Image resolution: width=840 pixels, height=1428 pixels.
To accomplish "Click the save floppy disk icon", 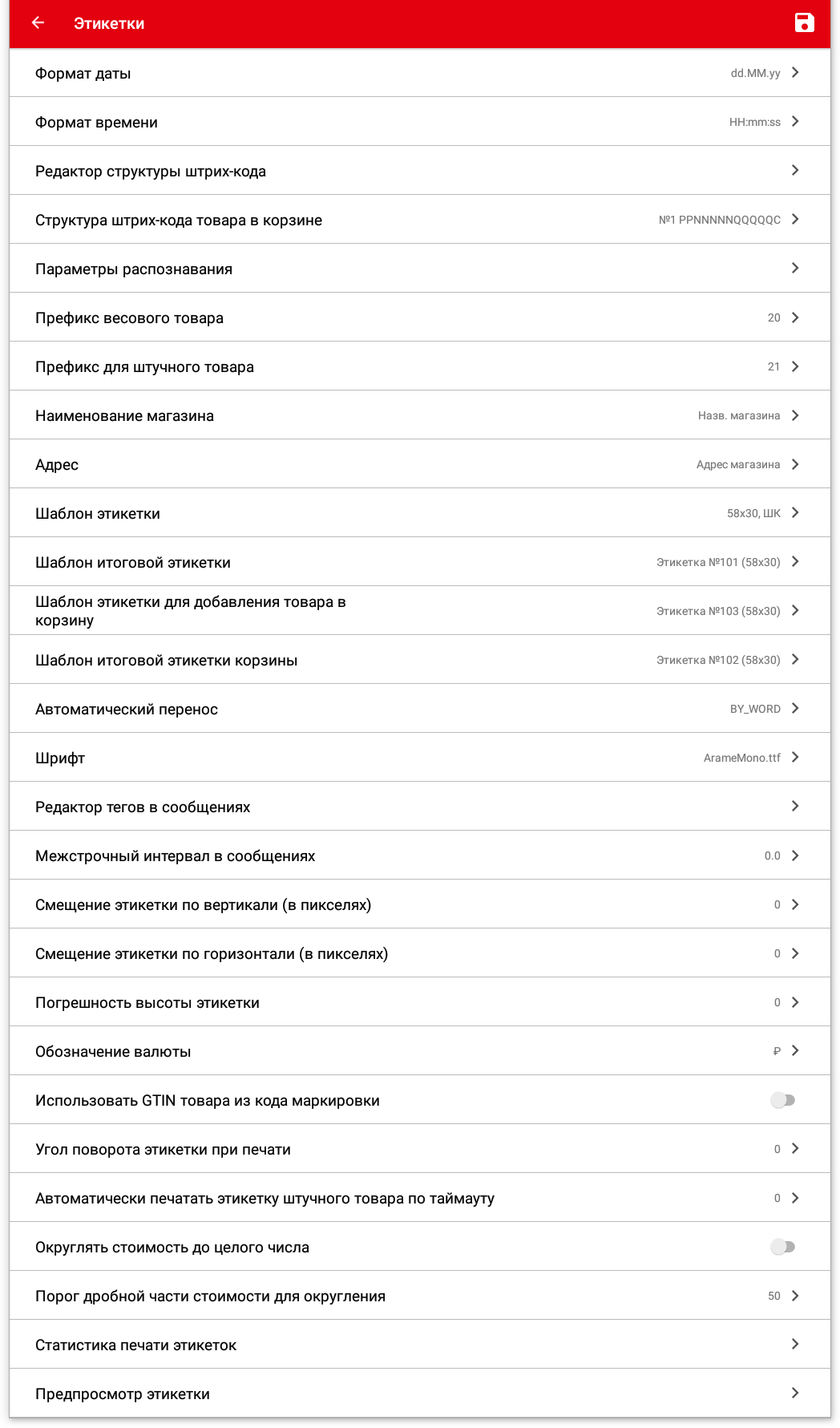I will [x=804, y=23].
